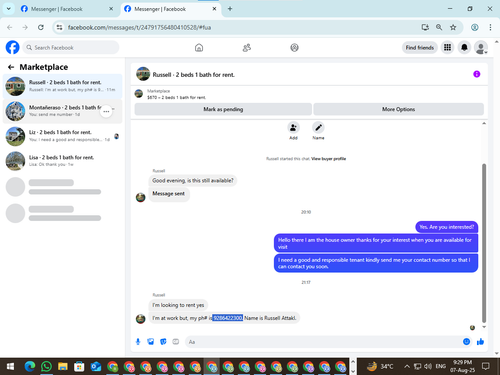Click the attach photo icon

151,342
